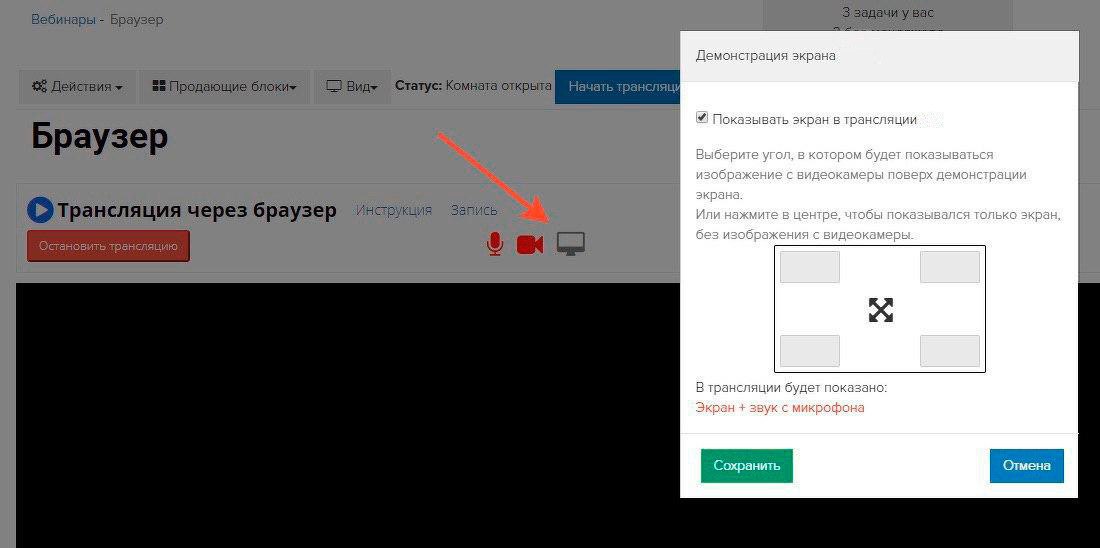Image resolution: width=1100 pixels, height=548 pixels.
Task: Click the green Сохранить button
Action: pyautogui.click(x=746, y=466)
